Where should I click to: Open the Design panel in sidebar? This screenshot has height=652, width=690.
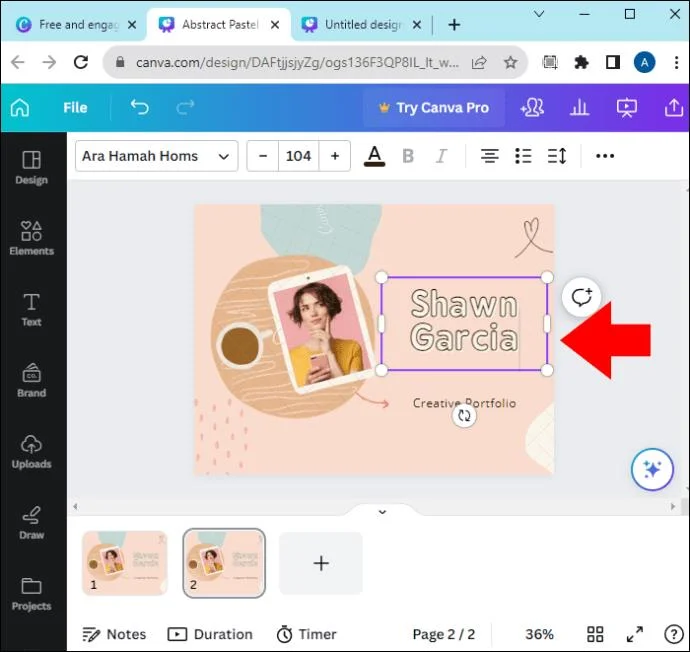(x=31, y=168)
